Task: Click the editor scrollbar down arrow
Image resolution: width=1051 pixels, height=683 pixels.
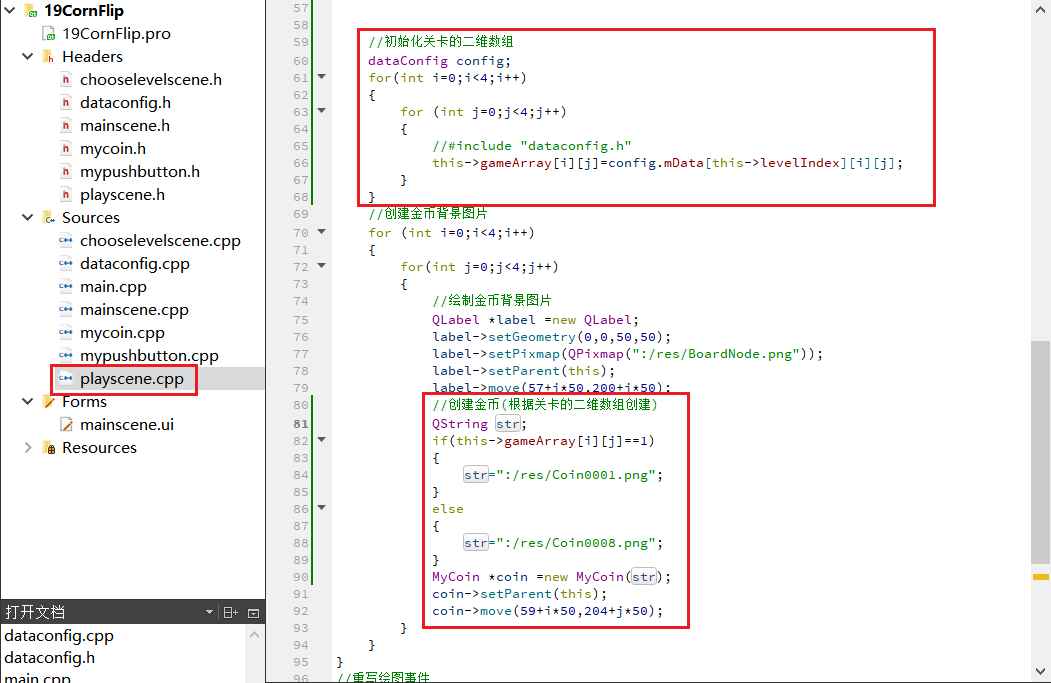Action: tap(1040, 671)
